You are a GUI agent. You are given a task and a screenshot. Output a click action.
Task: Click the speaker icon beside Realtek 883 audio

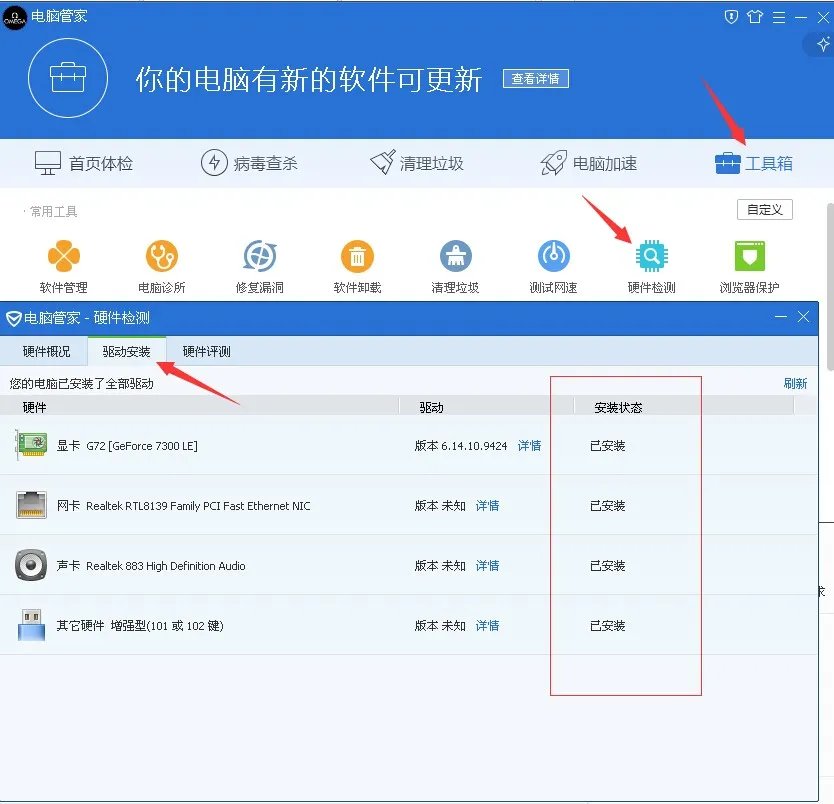click(x=30, y=563)
